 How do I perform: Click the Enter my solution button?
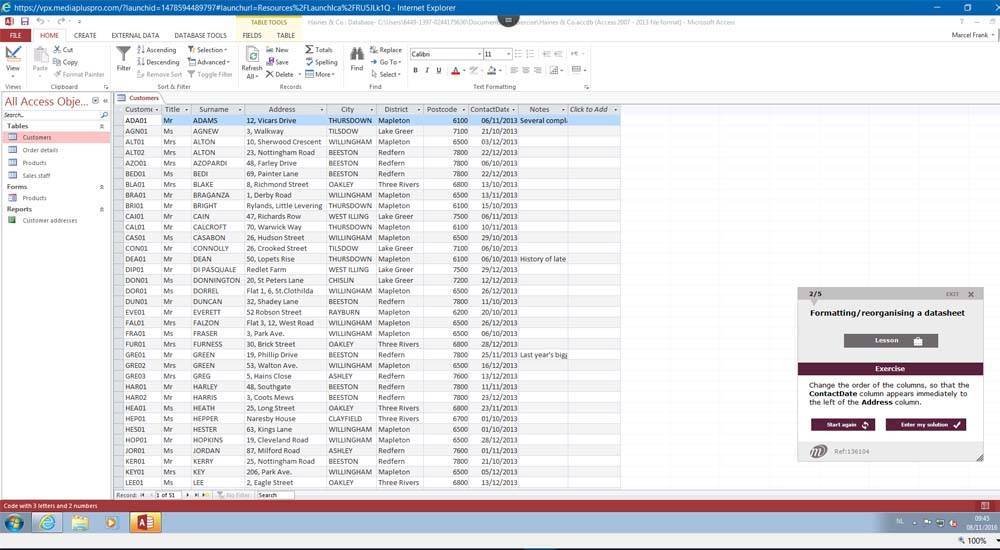tap(925, 425)
